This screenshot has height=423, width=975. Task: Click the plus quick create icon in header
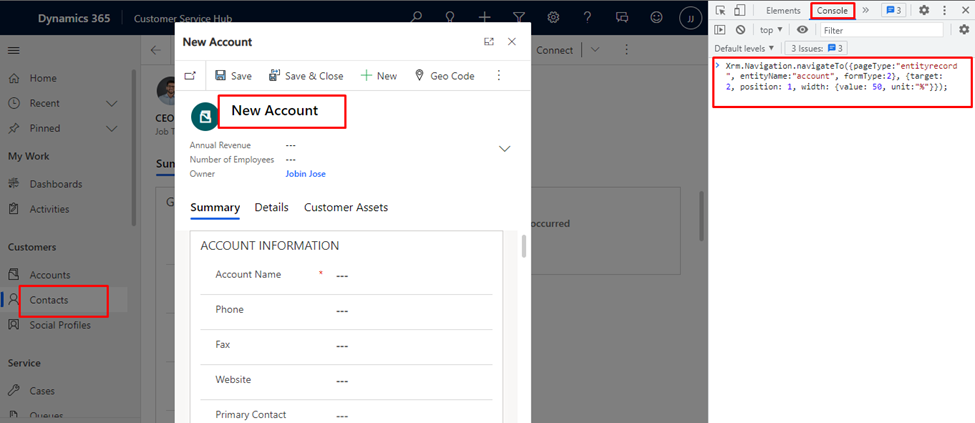tap(484, 17)
